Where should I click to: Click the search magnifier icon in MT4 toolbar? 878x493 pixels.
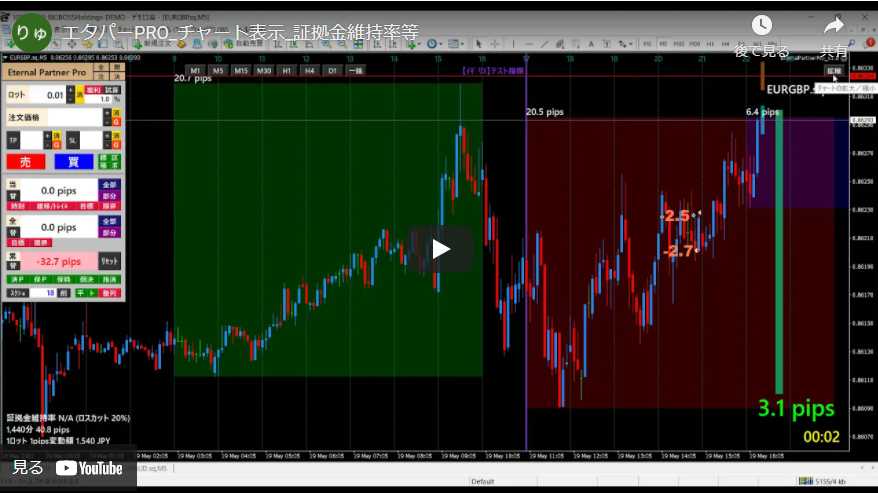point(851,43)
